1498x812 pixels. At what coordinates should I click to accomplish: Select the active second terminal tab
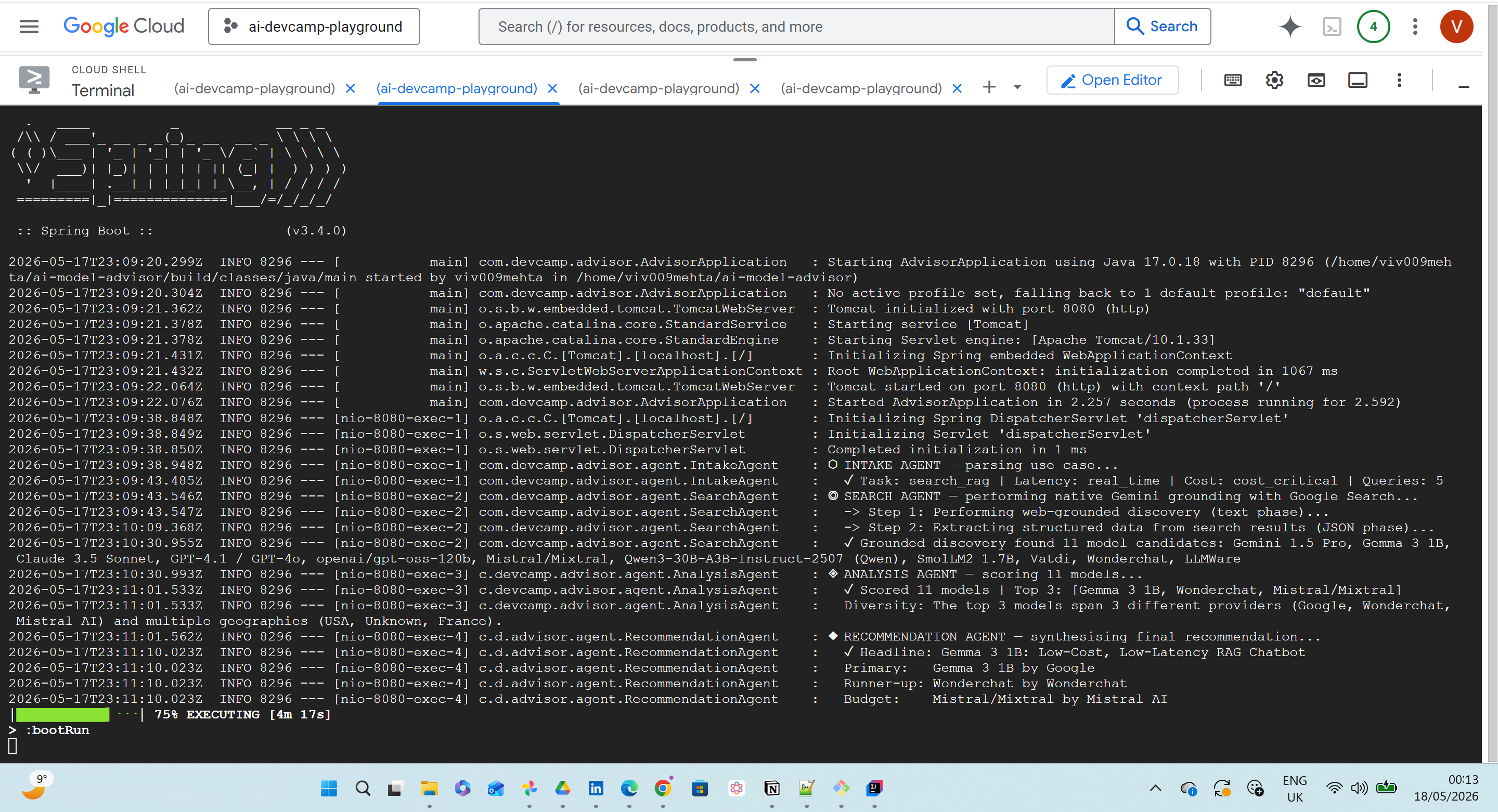457,88
